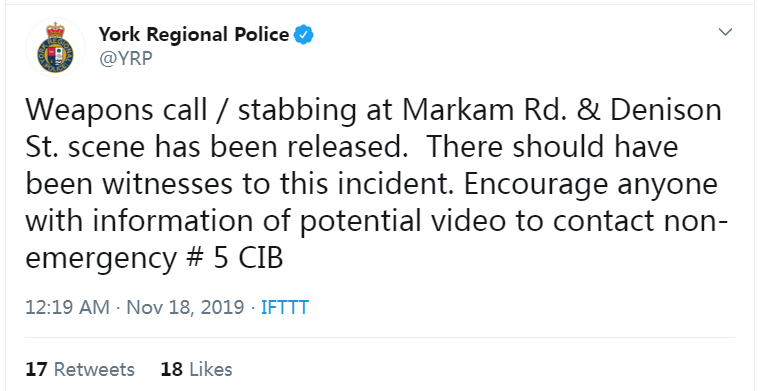Click the number 18 beside Likes

[172, 369]
